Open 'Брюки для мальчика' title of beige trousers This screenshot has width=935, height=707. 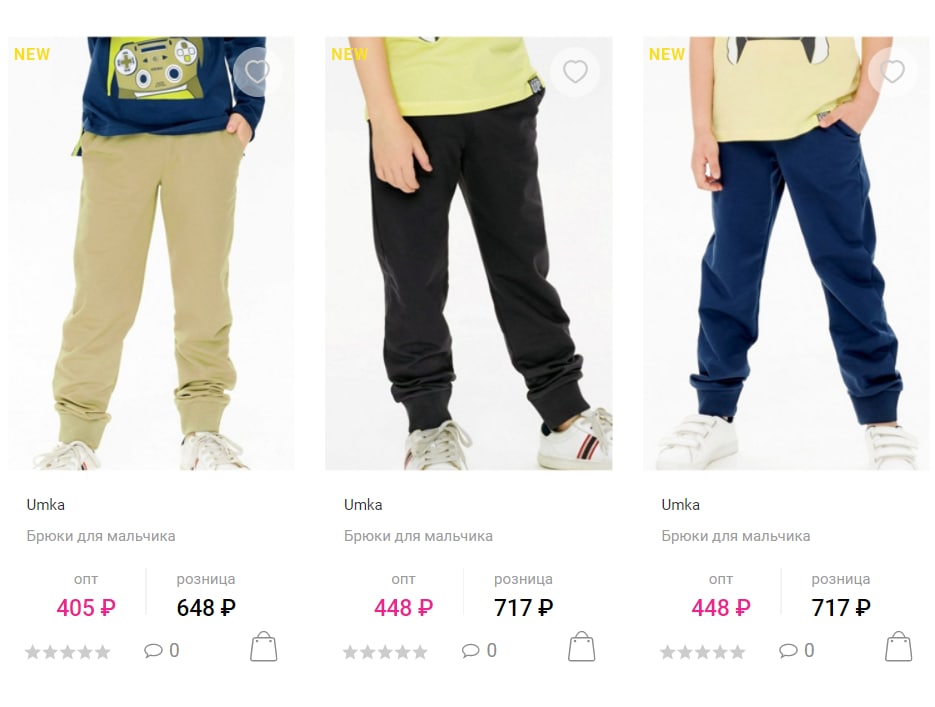point(101,536)
